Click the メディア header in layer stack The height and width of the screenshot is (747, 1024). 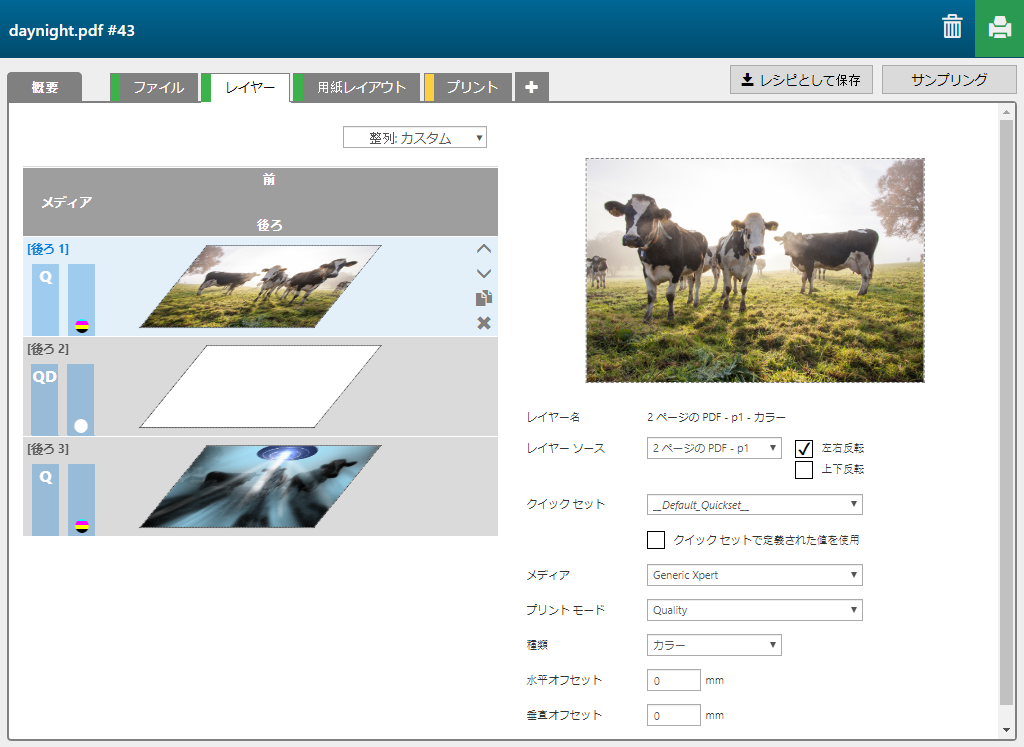pyautogui.click(x=67, y=202)
